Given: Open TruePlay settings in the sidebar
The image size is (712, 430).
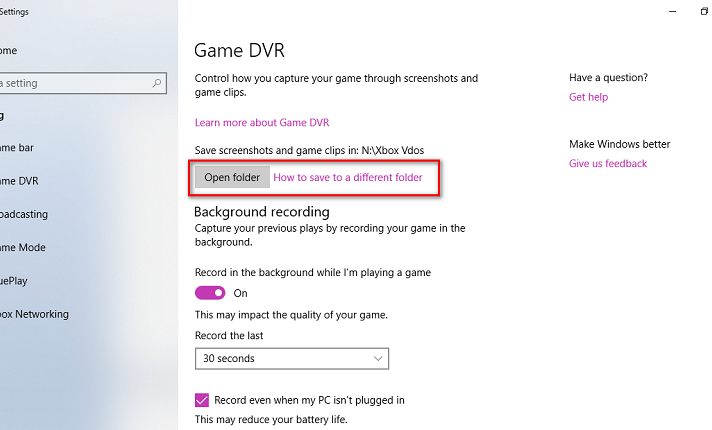Looking at the screenshot, I should click(14, 281).
